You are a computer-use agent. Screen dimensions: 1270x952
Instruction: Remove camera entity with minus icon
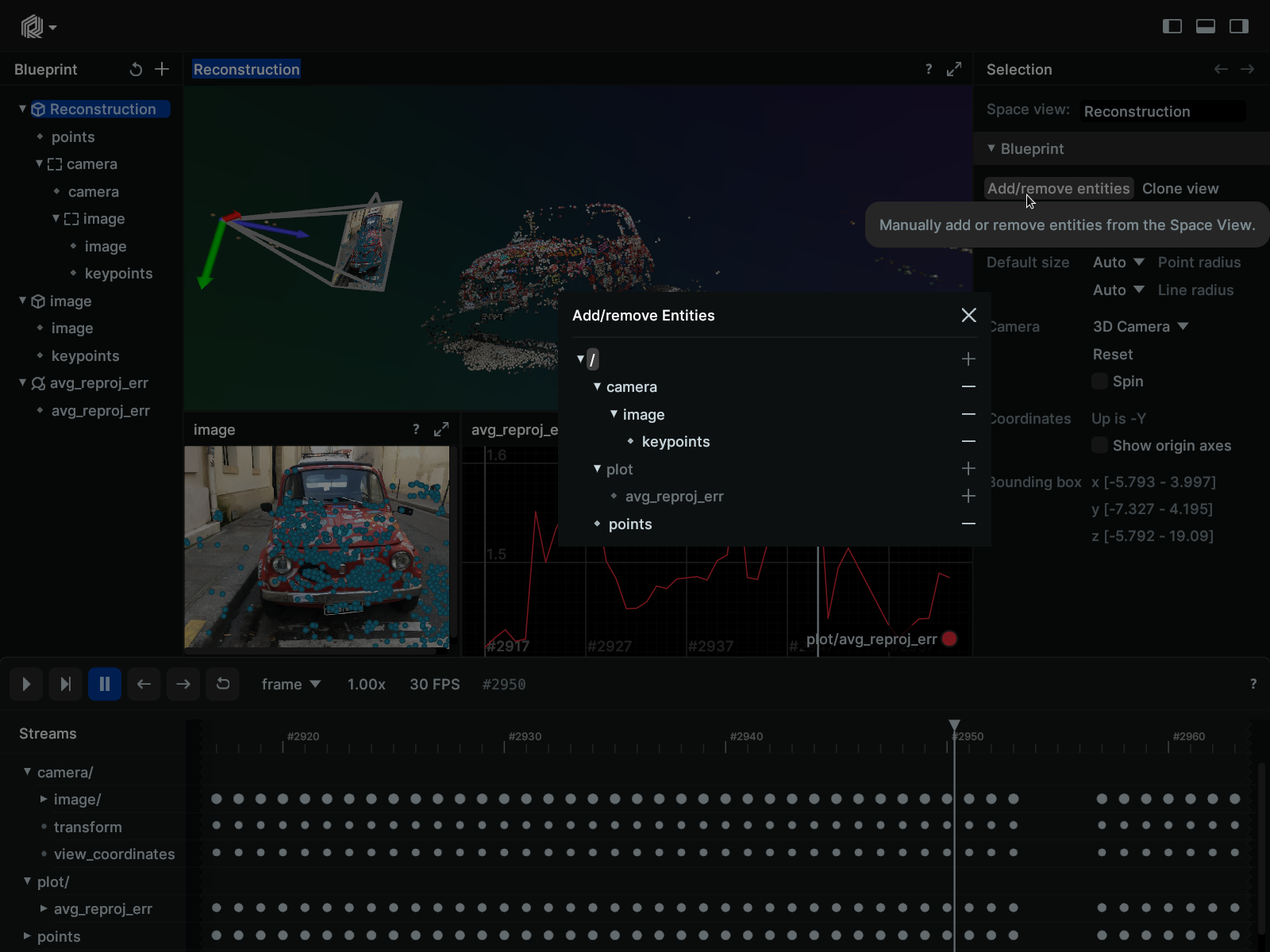tap(968, 386)
